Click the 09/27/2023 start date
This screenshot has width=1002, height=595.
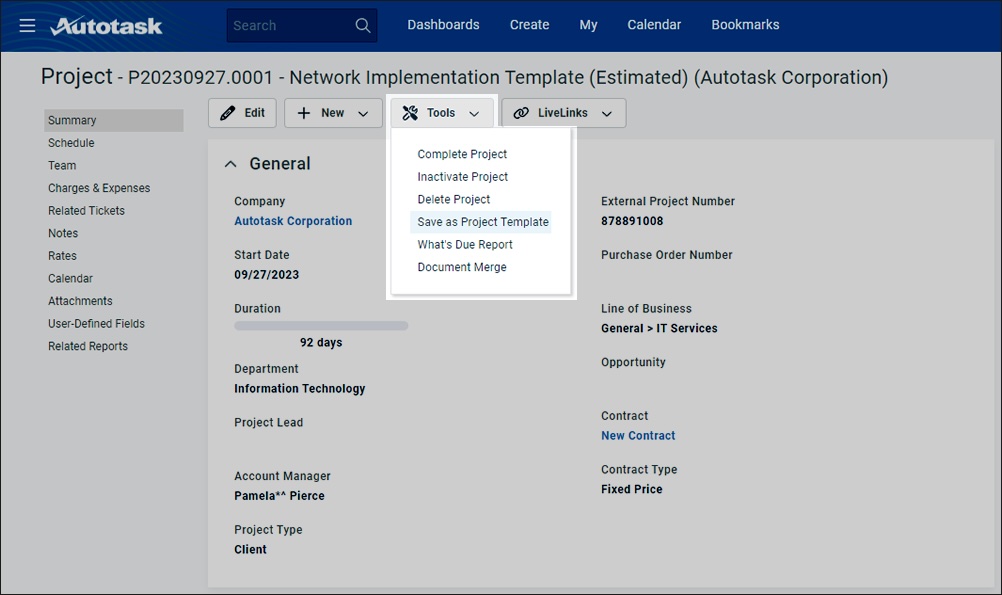point(266,275)
